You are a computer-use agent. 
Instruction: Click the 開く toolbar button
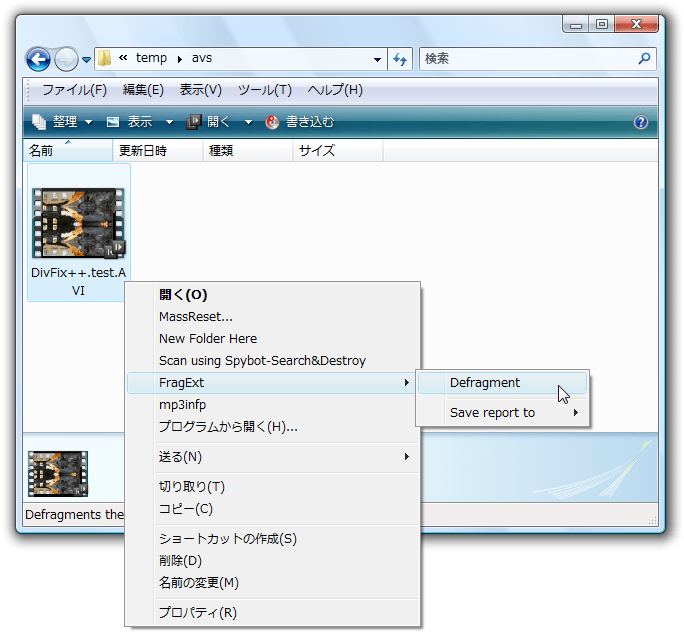tap(208, 122)
